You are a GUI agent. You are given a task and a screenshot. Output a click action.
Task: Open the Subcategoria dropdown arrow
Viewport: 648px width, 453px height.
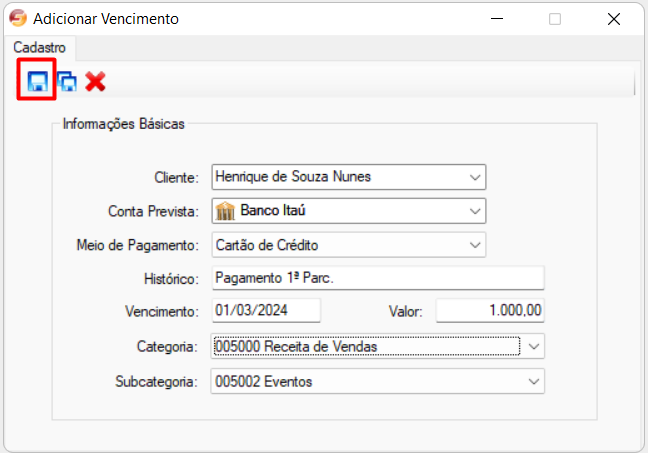(x=534, y=381)
